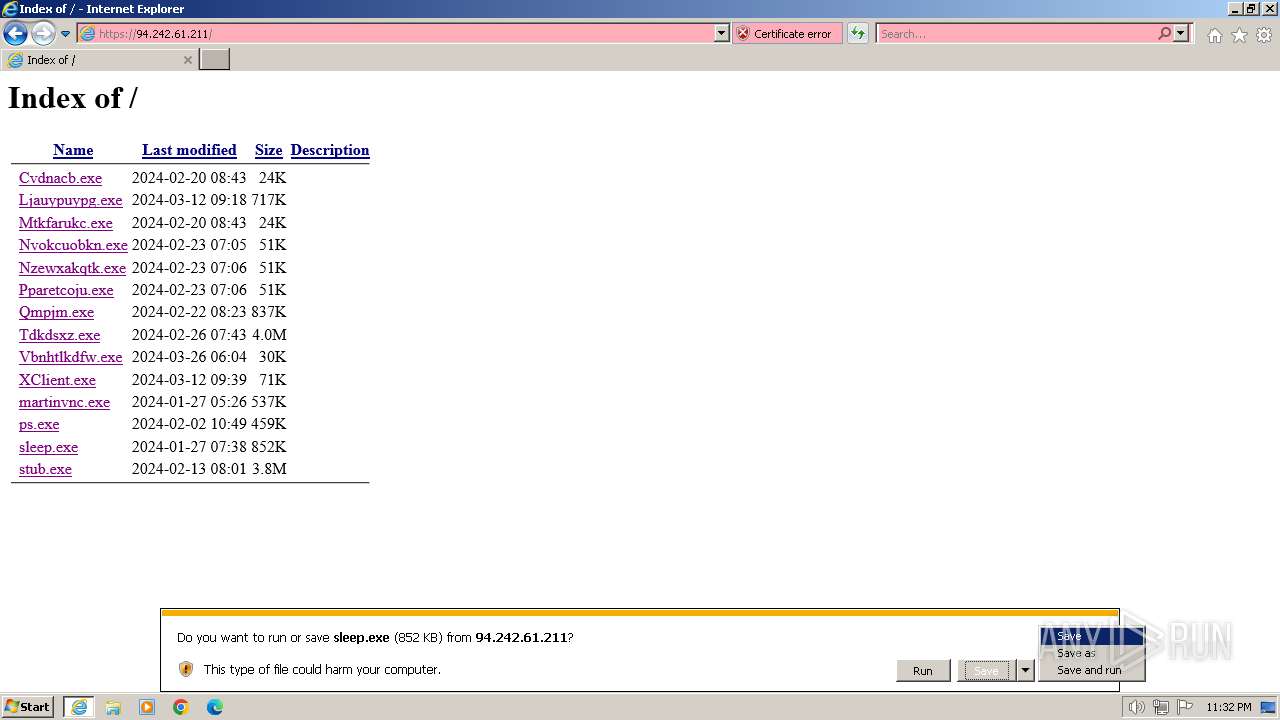Launch Microsoft Edge from the taskbar

point(215,707)
